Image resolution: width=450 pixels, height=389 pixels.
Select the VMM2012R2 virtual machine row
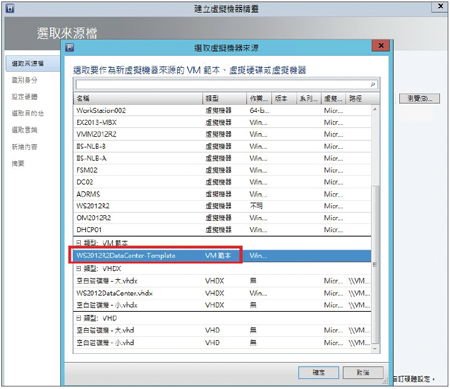click(x=222, y=134)
